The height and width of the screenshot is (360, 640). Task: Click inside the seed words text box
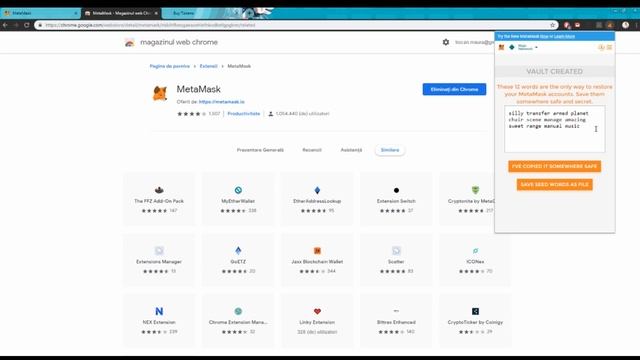click(x=554, y=129)
